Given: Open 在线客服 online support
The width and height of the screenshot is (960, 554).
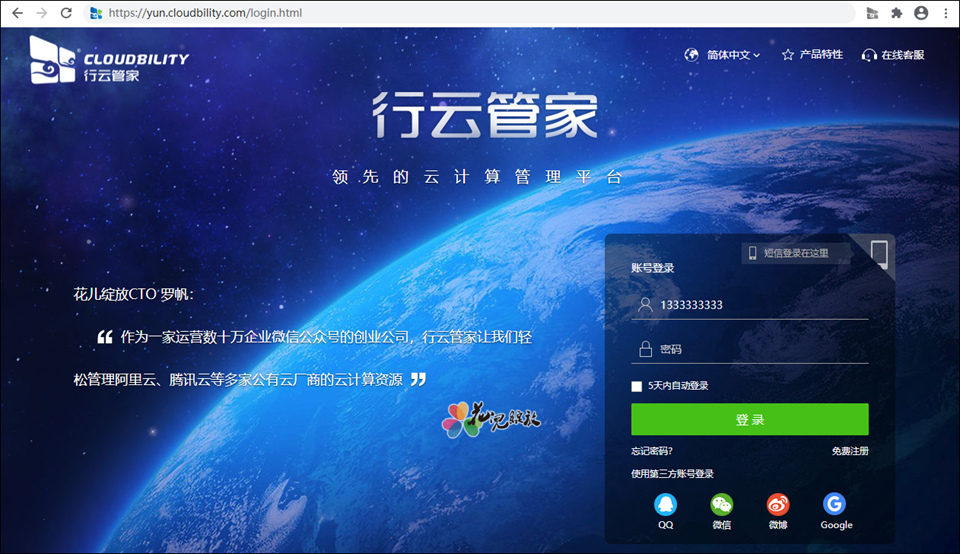Looking at the screenshot, I should pos(902,55).
